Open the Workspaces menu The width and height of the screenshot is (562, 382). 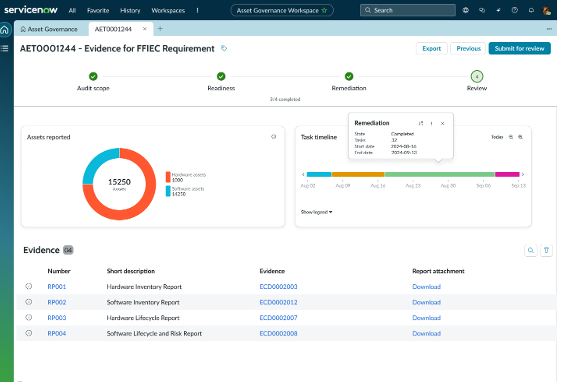click(168, 10)
